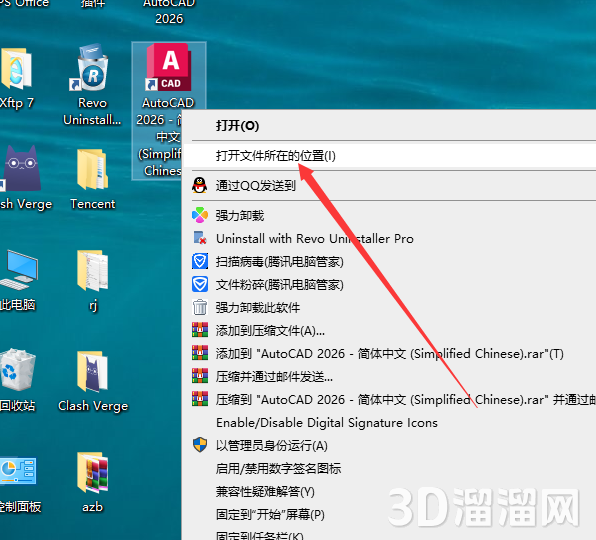Select the Recycle Bin (回收站) icon
Viewport: 596px width, 540px height.
(18, 370)
